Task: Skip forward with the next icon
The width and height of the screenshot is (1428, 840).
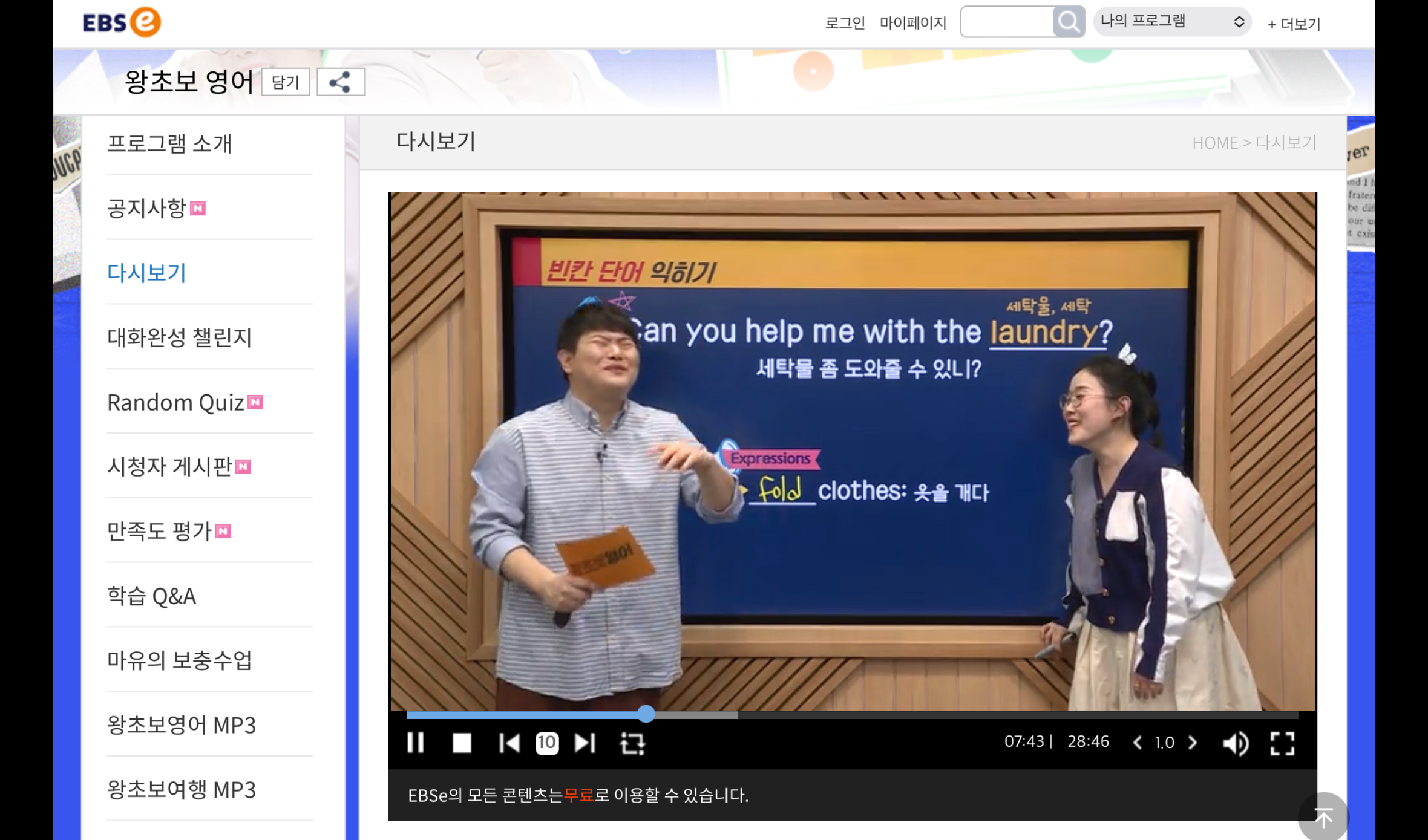Action: click(x=585, y=743)
